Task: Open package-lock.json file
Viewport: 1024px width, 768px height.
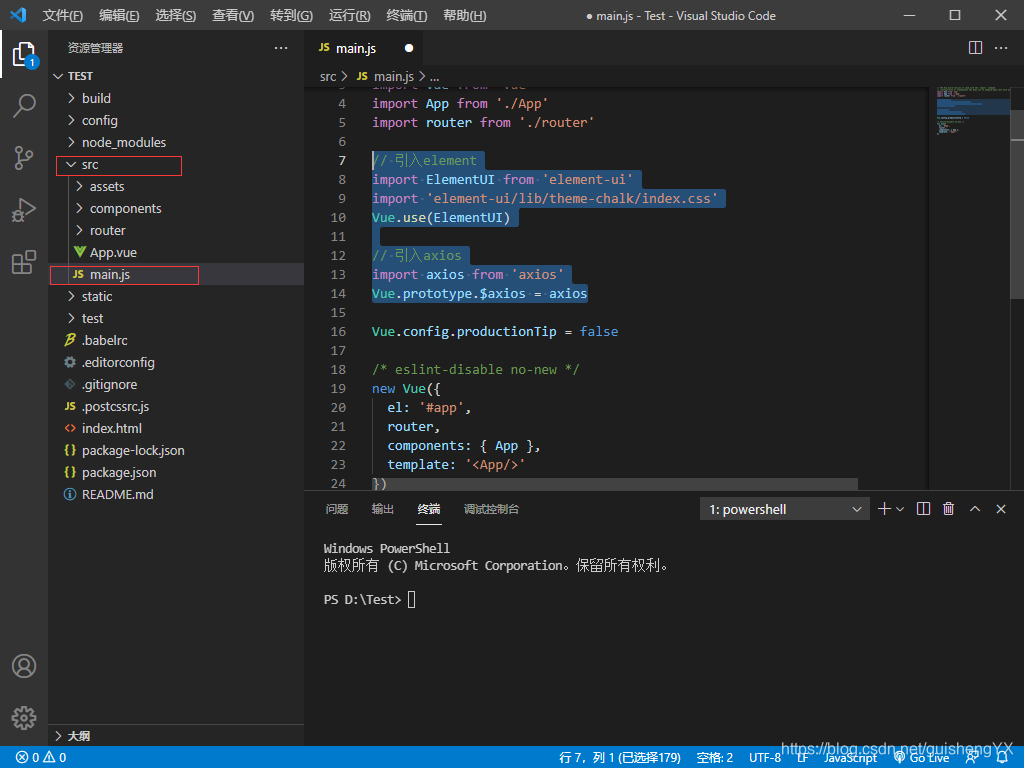Action: pyautogui.click(x=133, y=451)
